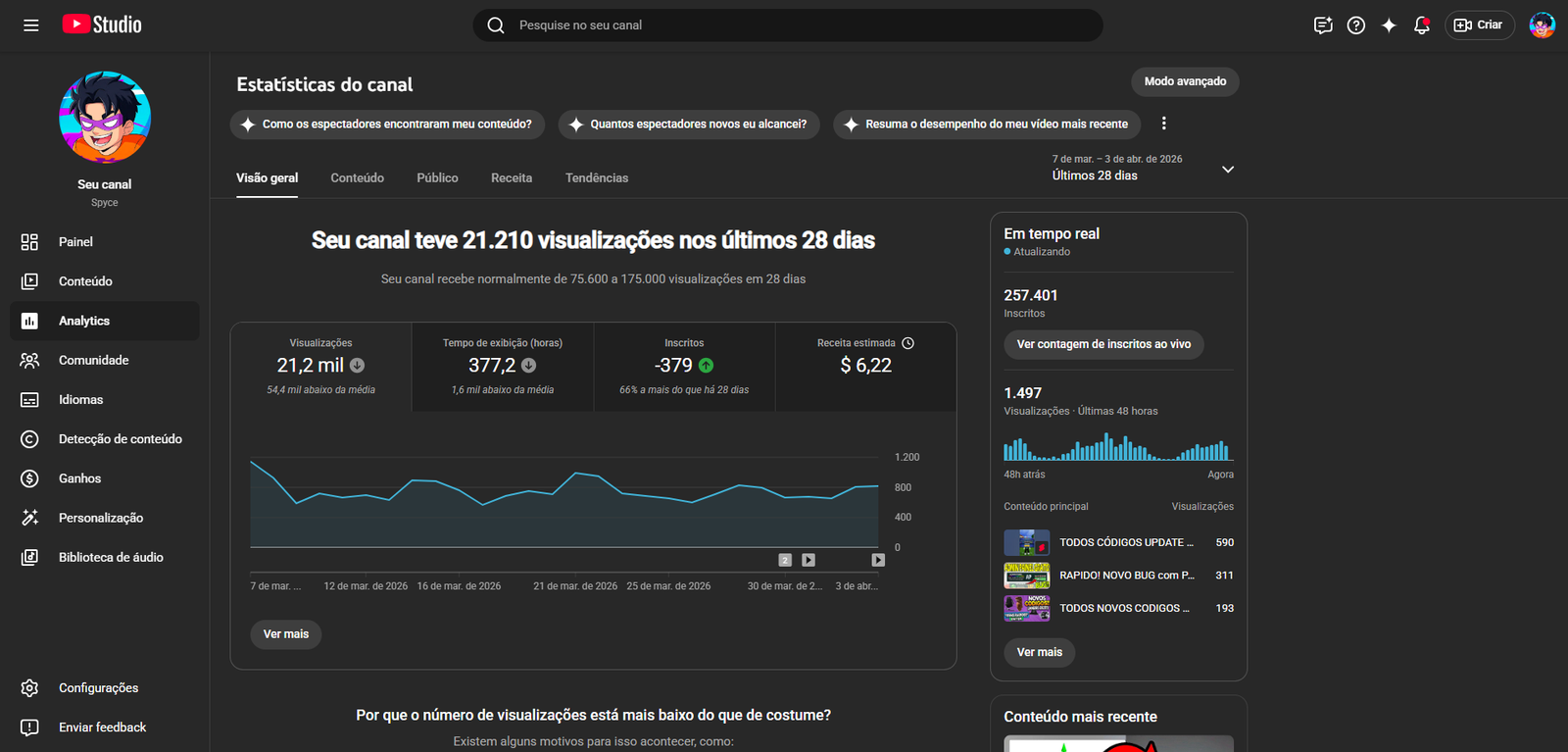Open the hamburger navigation menu
This screenshot has width=1568, height=752.
tap(31, 25)
